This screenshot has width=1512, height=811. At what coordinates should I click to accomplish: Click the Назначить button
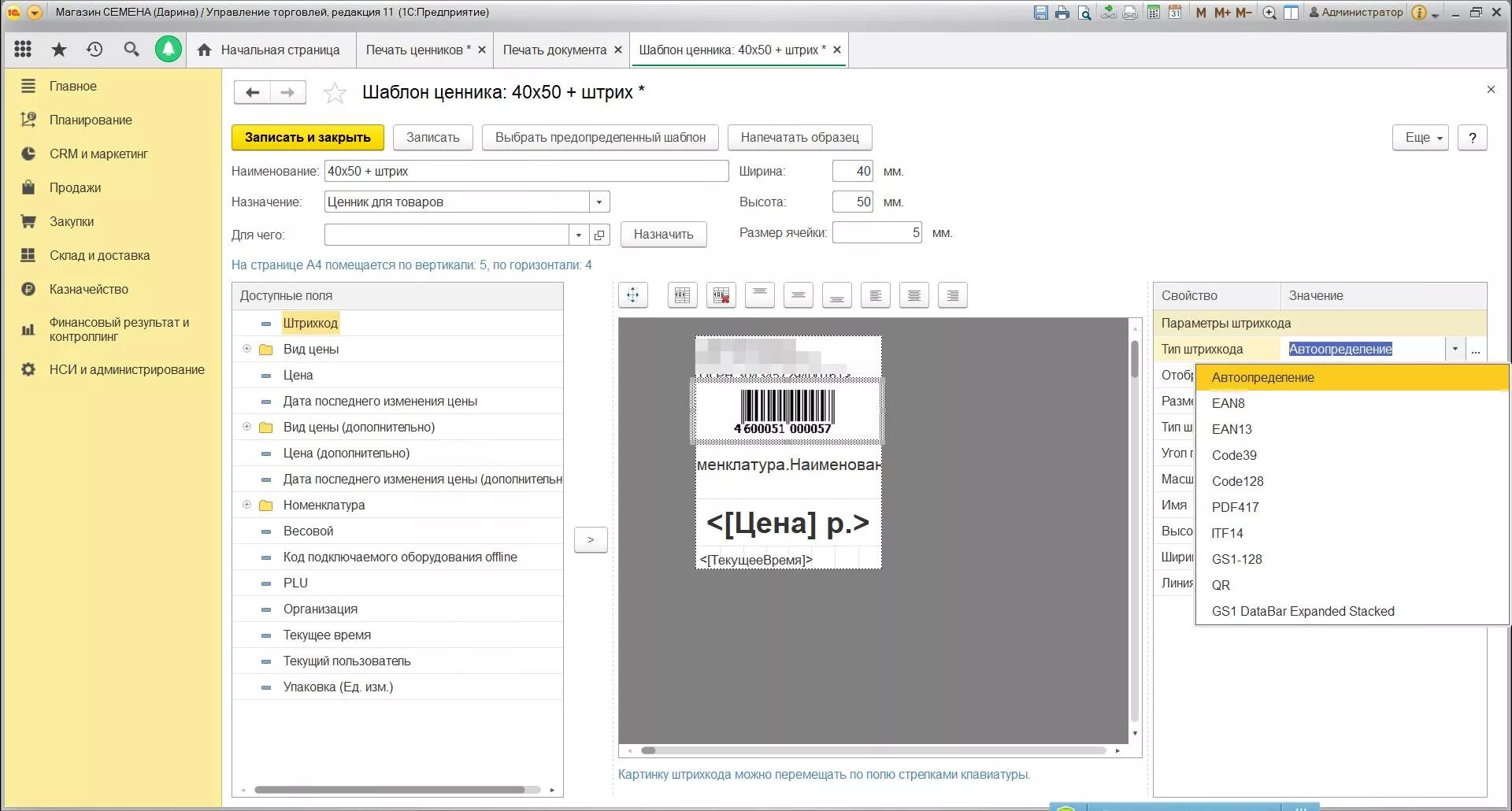(663, 235)
